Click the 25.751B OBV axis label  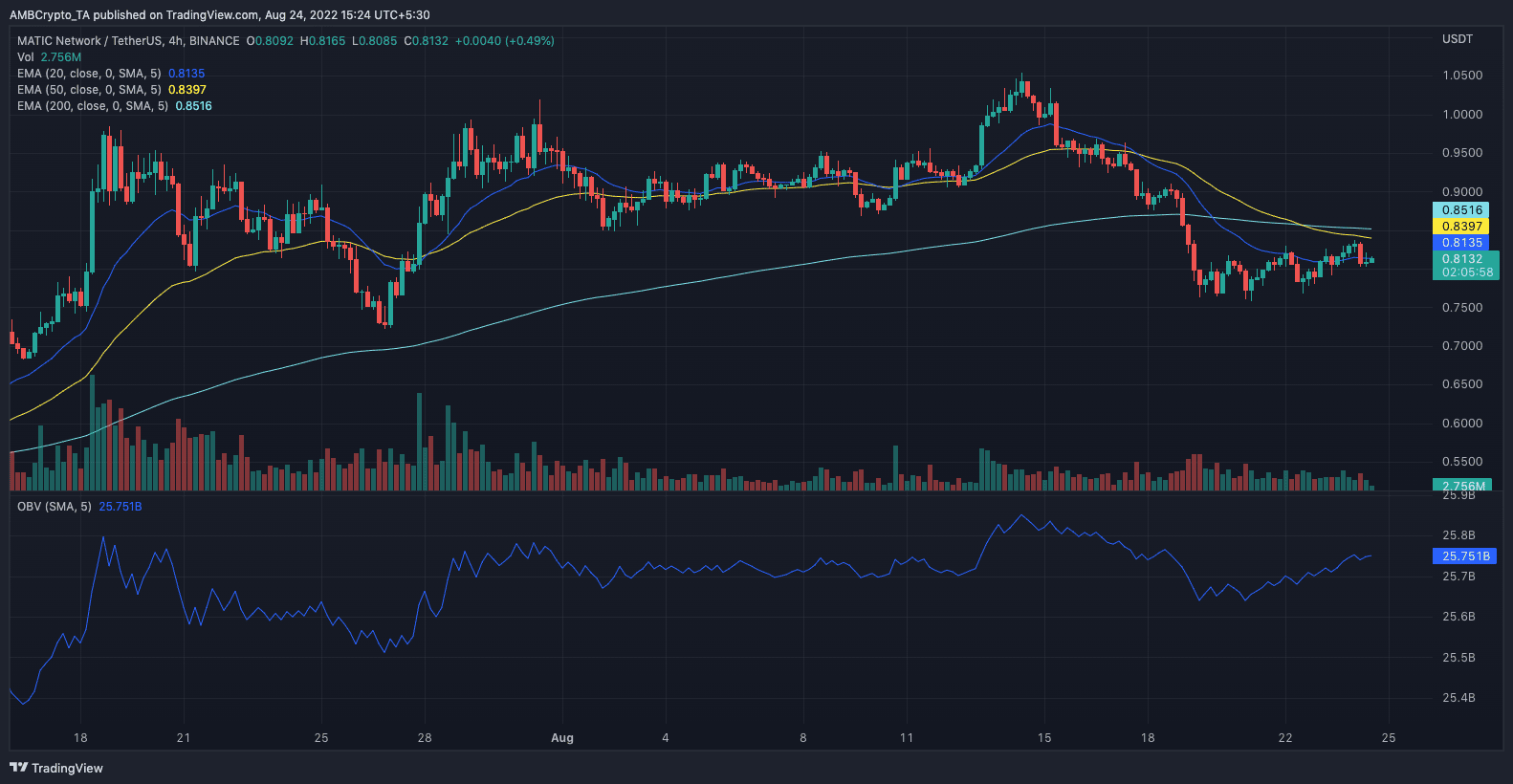[x=1465, y=556]
